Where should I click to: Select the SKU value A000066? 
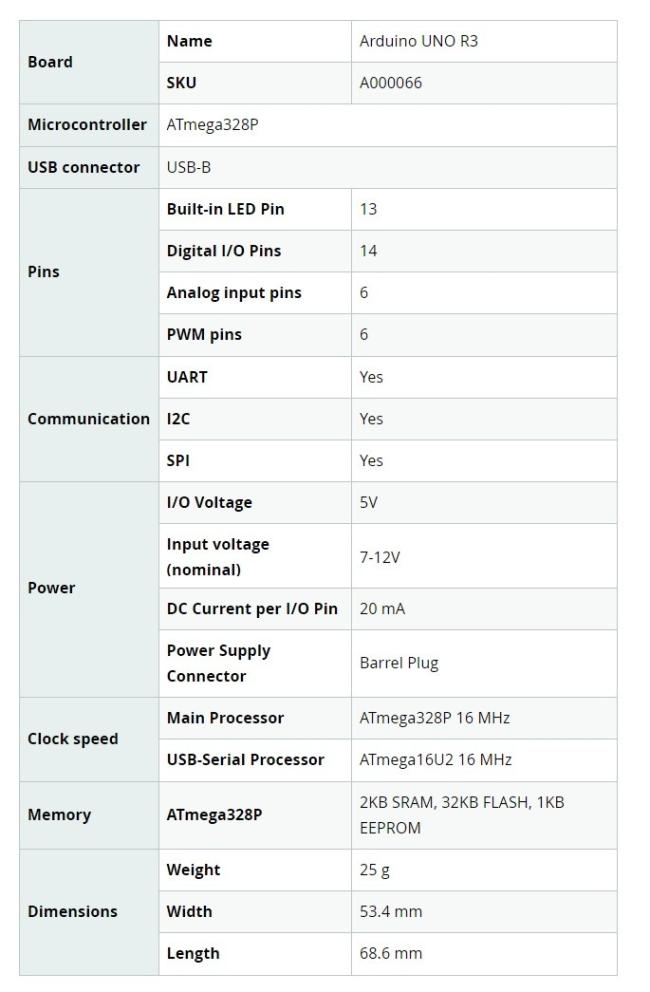[391, 83]
